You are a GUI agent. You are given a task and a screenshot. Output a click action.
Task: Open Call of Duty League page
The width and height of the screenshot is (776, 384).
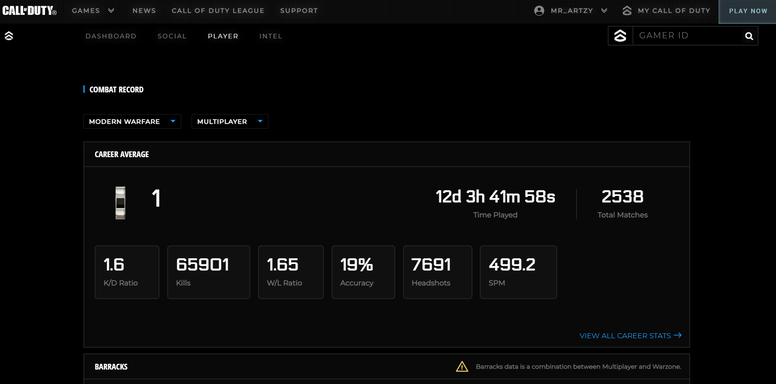click(x=218, y=10)
